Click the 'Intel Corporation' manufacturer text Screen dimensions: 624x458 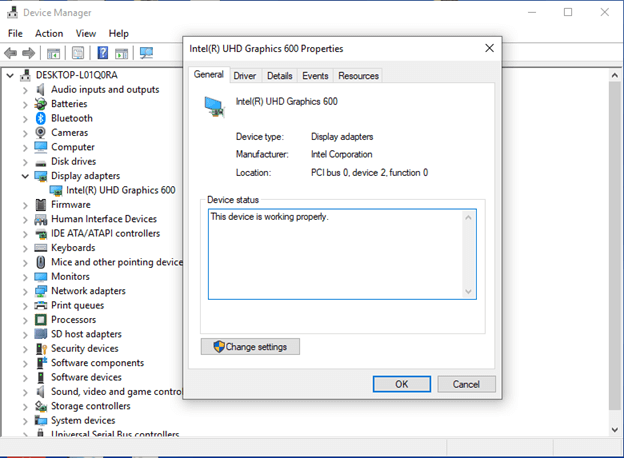(341, 154)
